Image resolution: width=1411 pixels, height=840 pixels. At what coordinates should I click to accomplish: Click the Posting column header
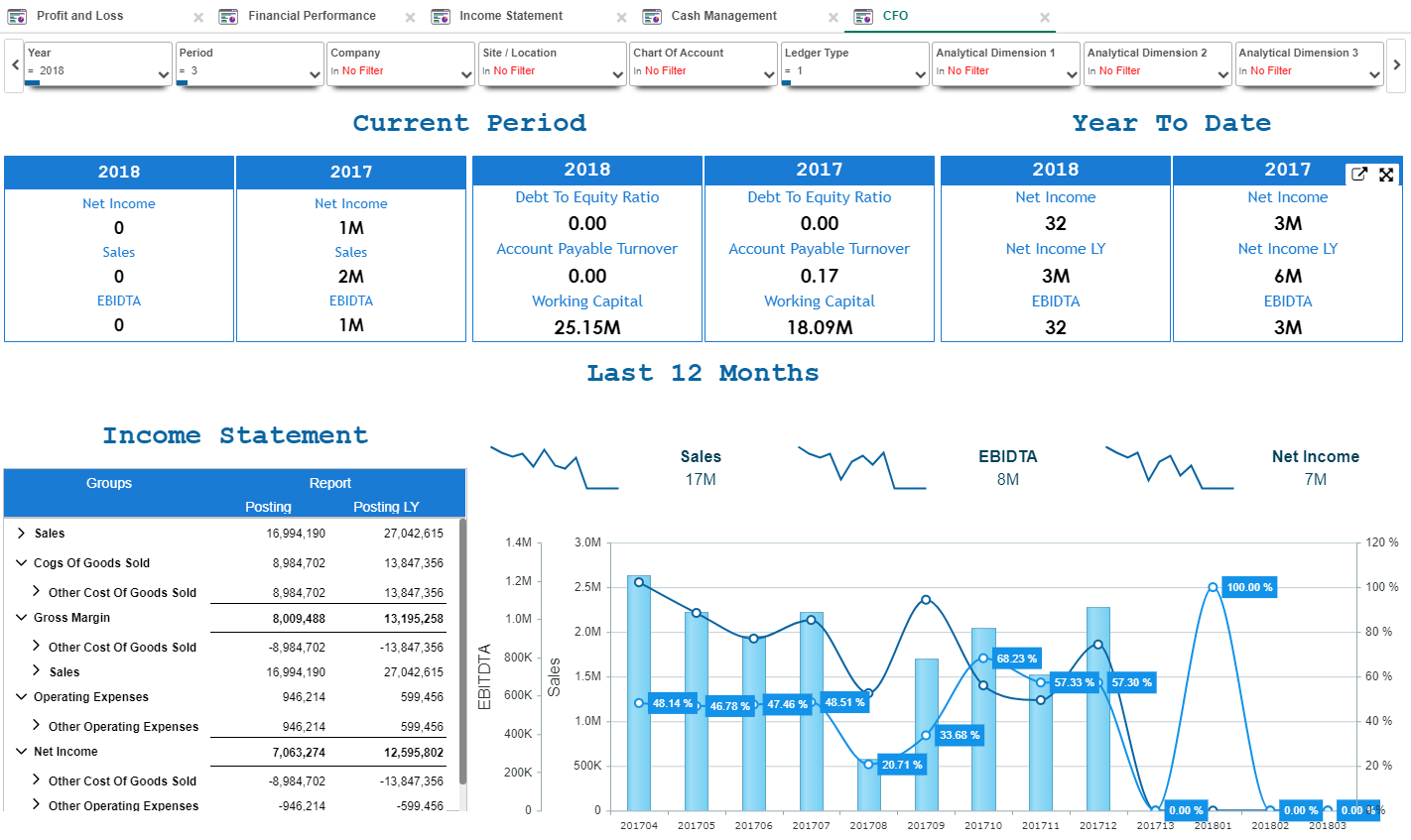point(268,507)
